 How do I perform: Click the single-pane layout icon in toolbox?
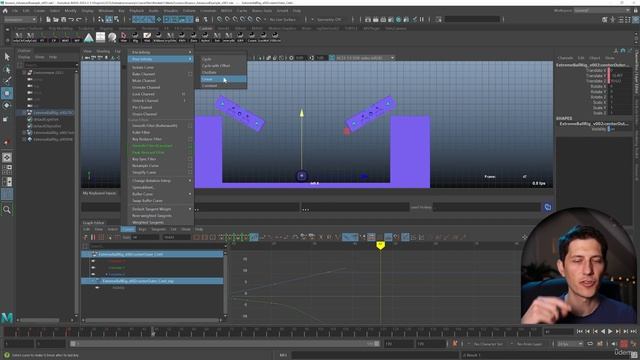pyautogui.click(x=7, y=158)
